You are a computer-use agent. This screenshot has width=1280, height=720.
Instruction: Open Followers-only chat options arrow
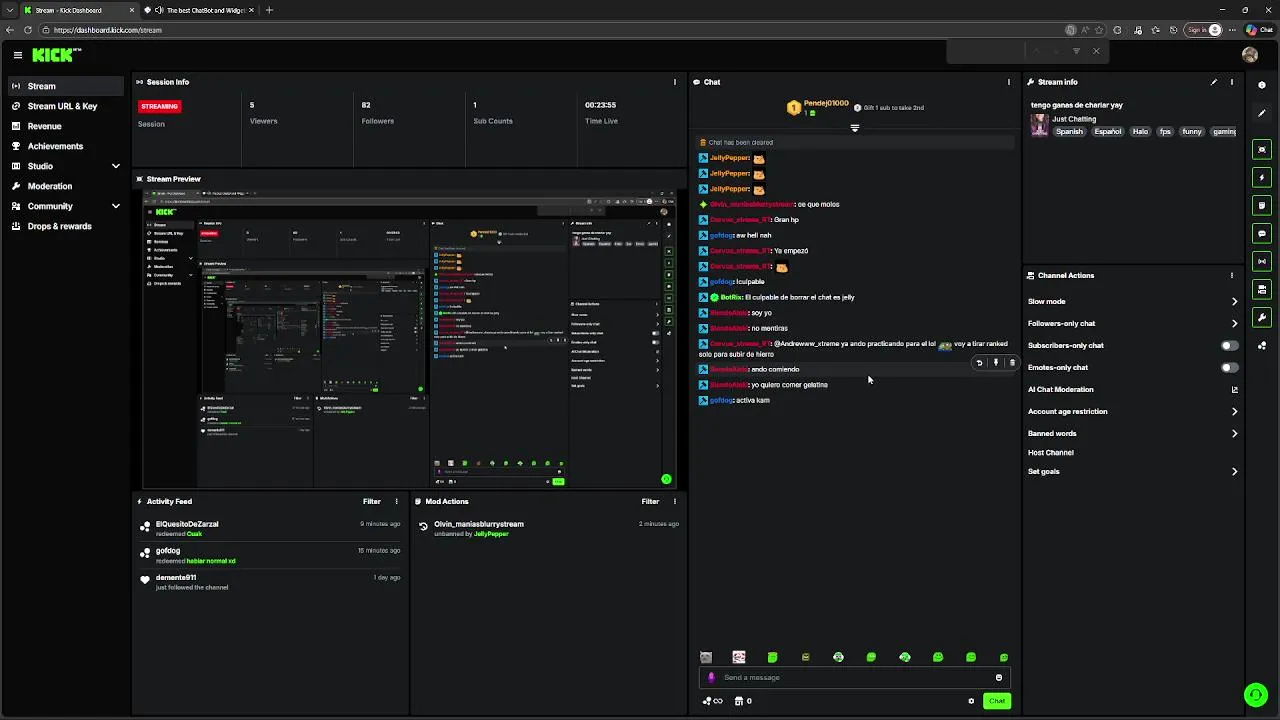(1234, 323)
